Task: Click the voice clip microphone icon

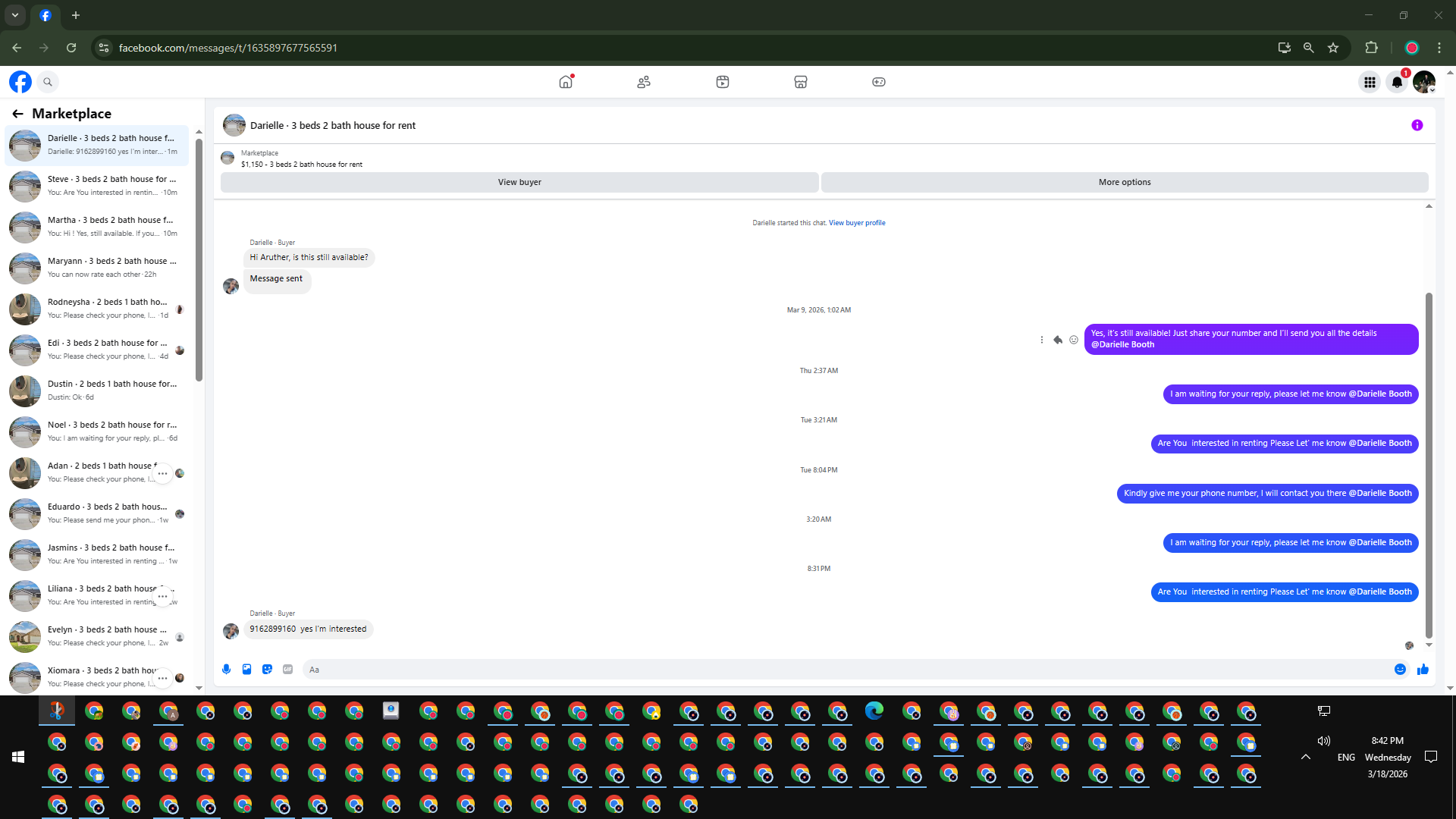Action: (226, 669)
